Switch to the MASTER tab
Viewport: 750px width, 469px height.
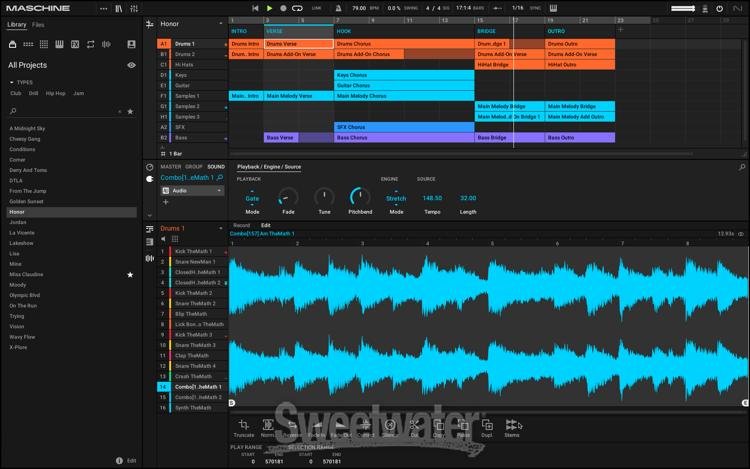click(x=171, y=167)
